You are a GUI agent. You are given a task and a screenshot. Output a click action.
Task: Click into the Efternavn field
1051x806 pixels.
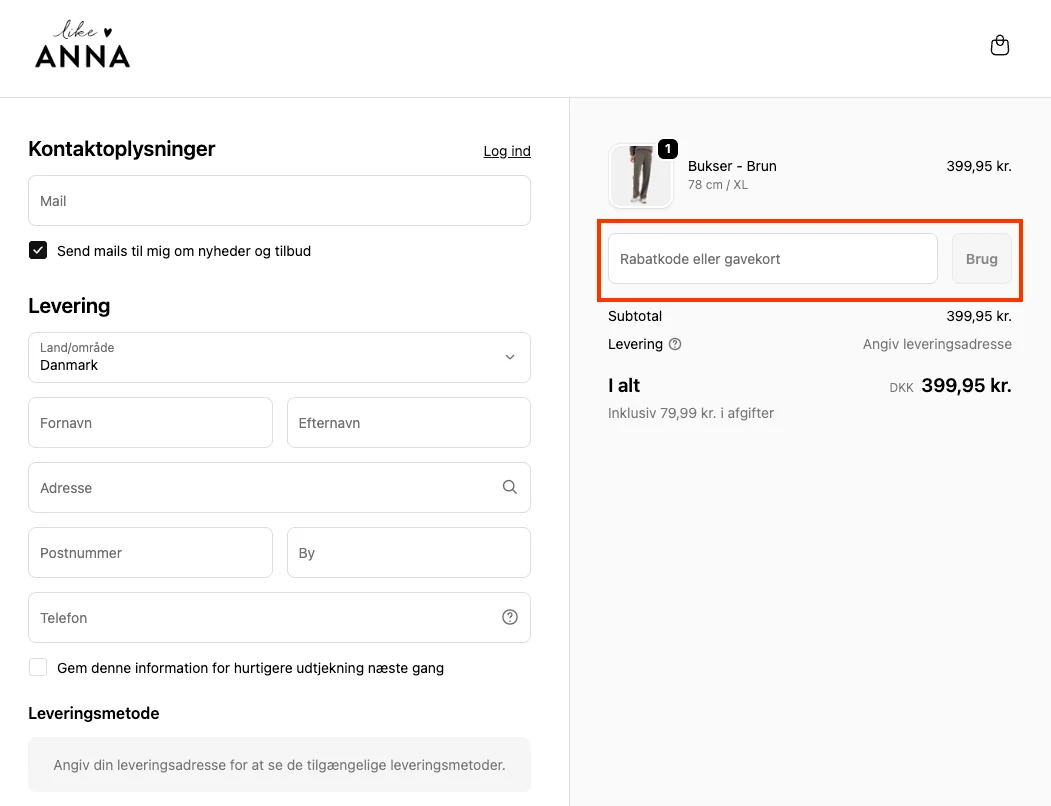coord(408,423)
